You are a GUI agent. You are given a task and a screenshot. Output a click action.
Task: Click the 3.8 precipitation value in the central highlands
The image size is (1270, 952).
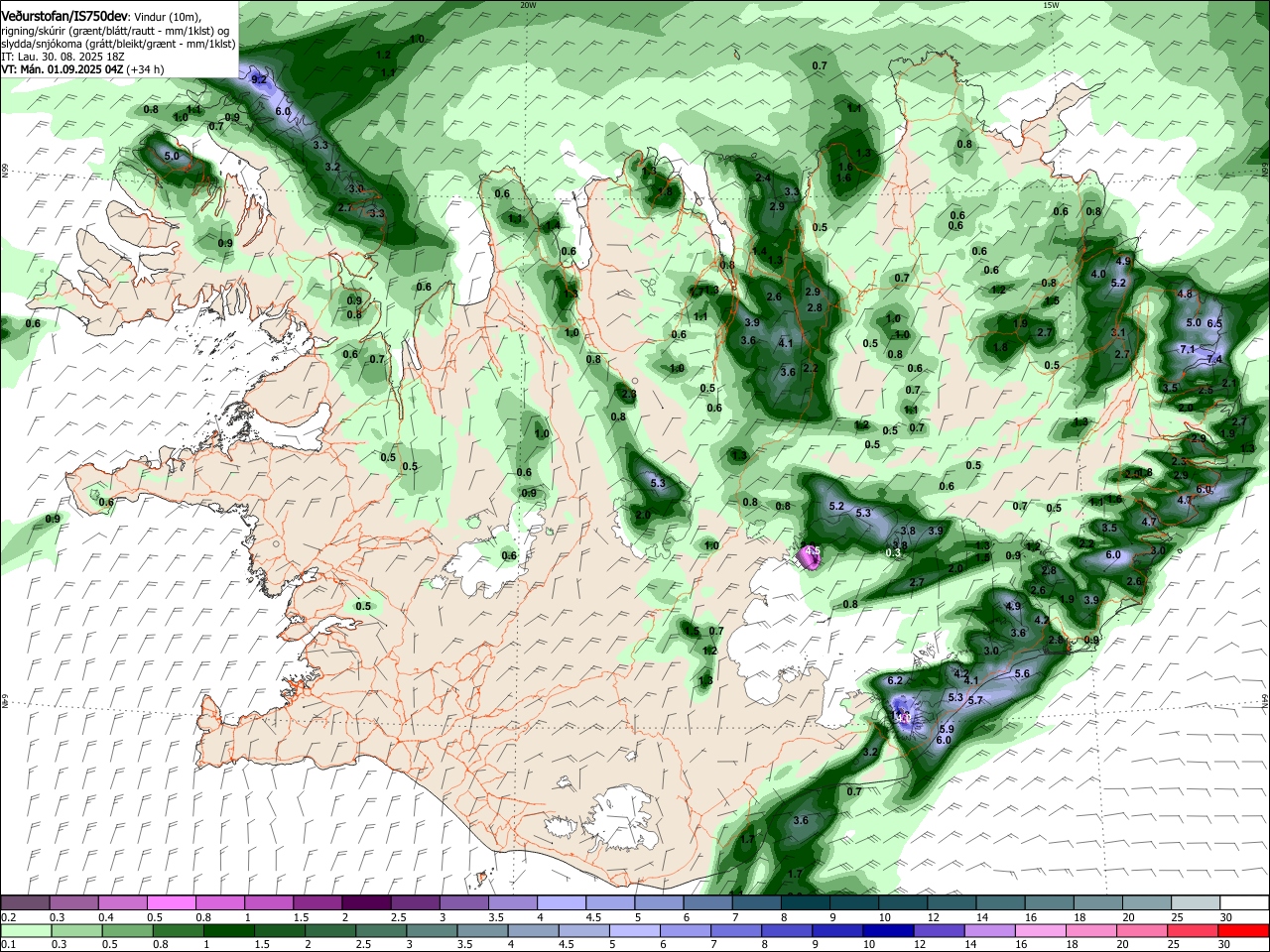[908, 531]
